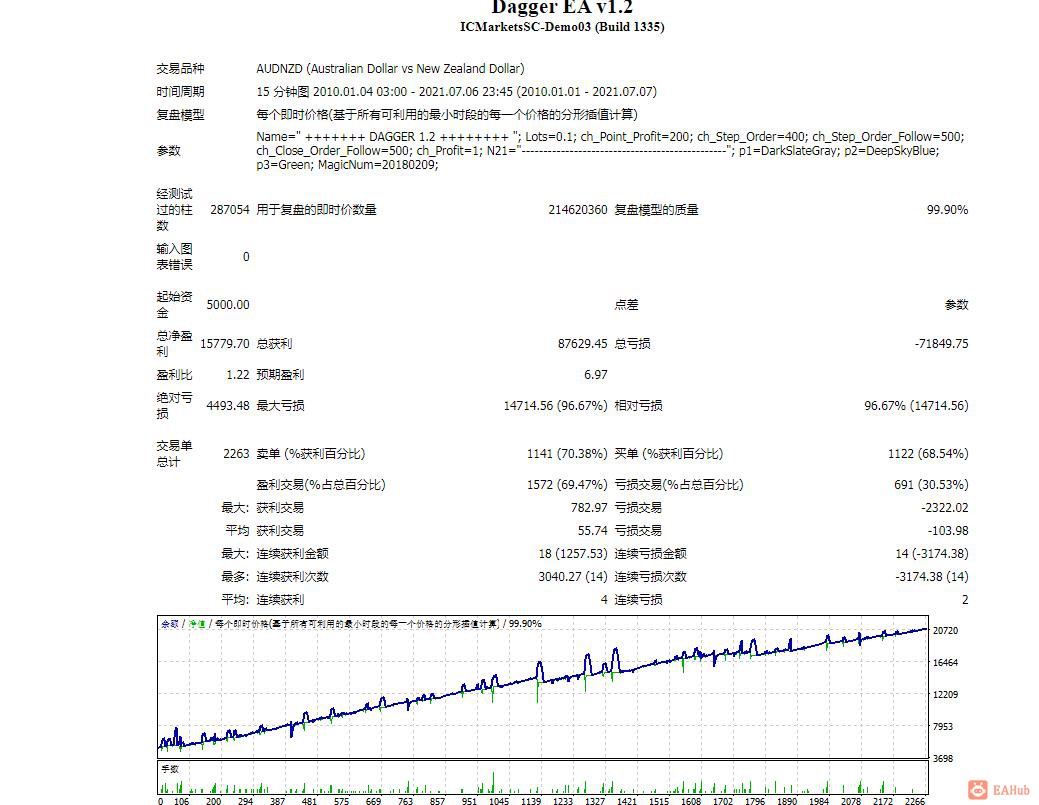Click the chart y-axis value "12209"
This screenshot has height=805, width=1039.
pyautogui.click(x=945, y=694)
